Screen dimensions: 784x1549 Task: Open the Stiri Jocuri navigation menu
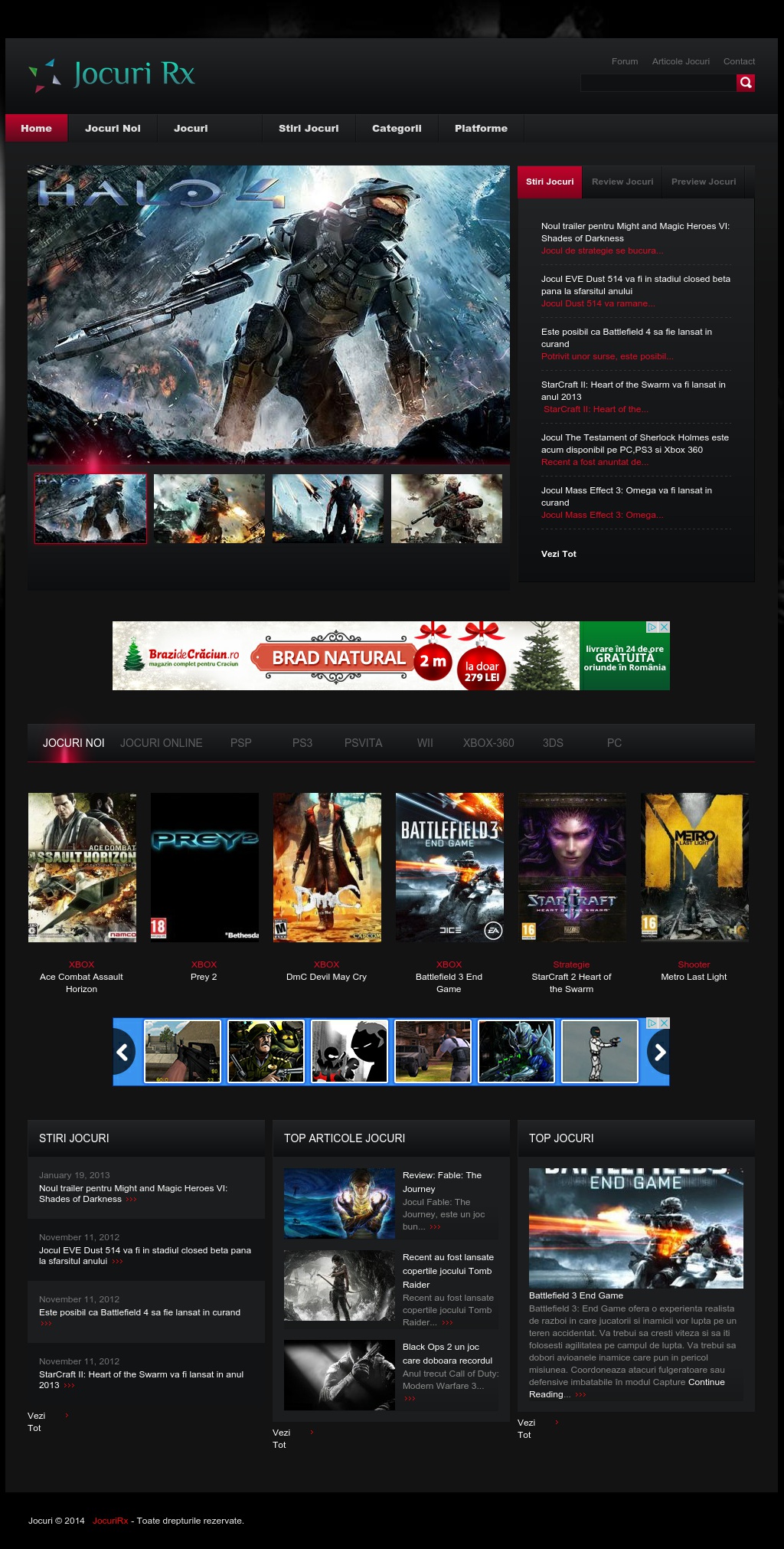tap(309, 128)
